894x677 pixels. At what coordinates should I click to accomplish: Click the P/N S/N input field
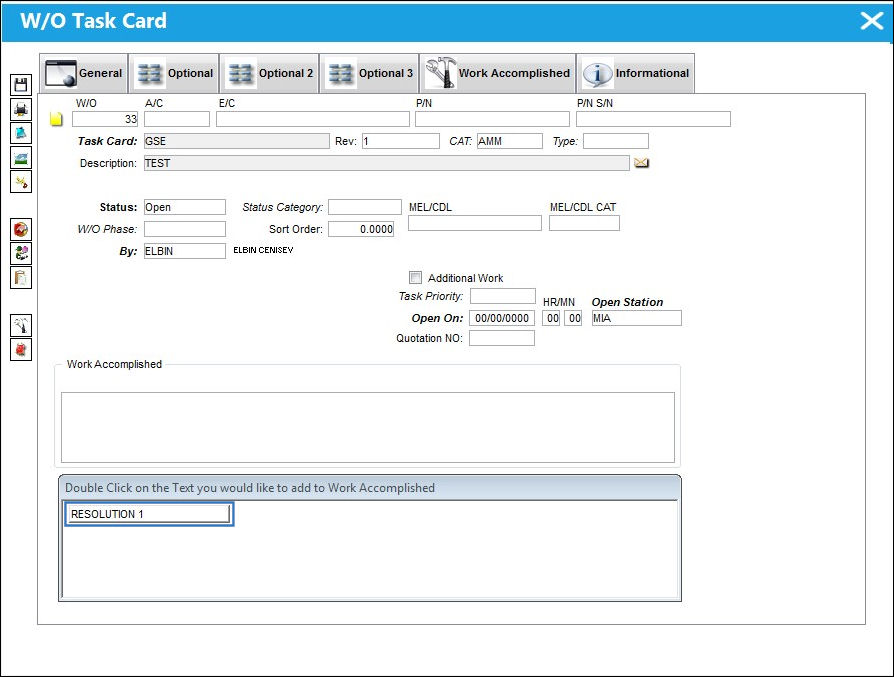[x=653, y=119]
